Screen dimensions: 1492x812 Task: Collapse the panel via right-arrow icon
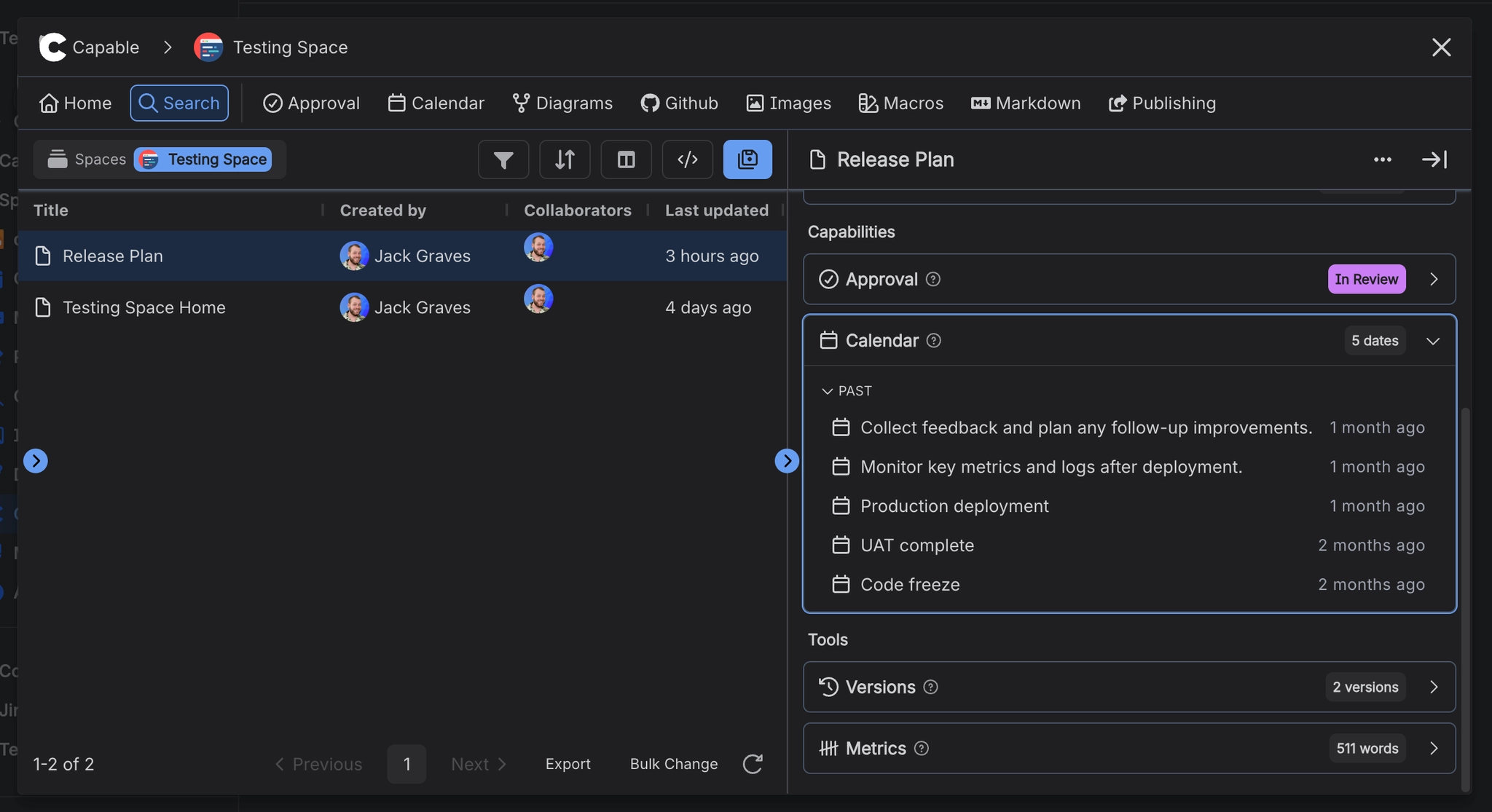point(1434,159)
